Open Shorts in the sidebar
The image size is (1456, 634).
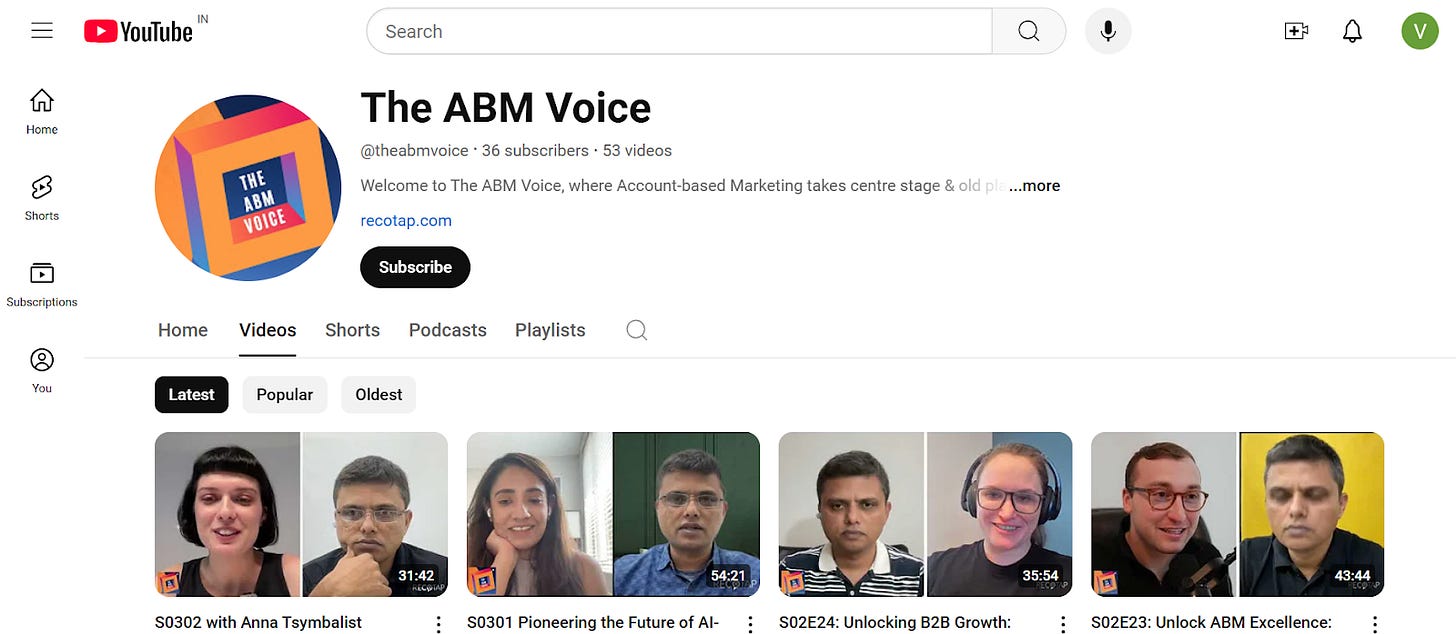coord(42,198)
